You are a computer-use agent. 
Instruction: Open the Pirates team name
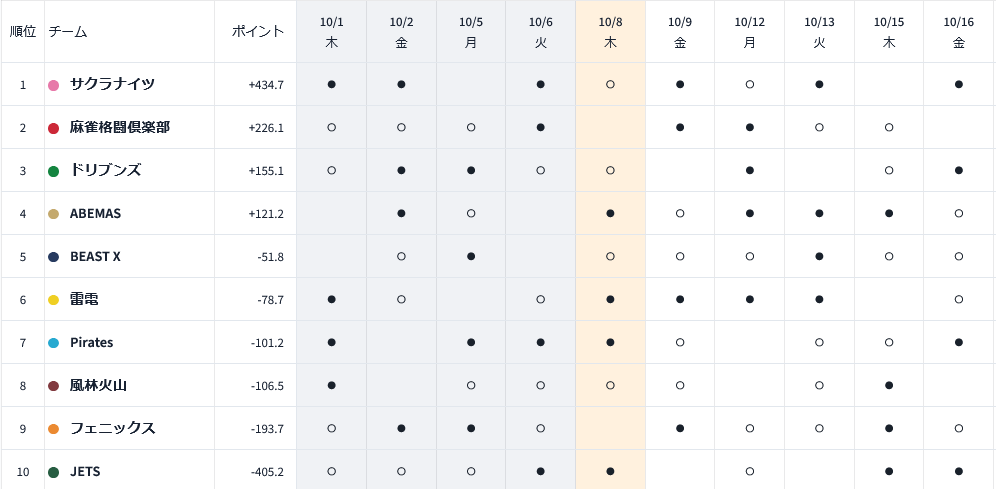tap(91, 342)
